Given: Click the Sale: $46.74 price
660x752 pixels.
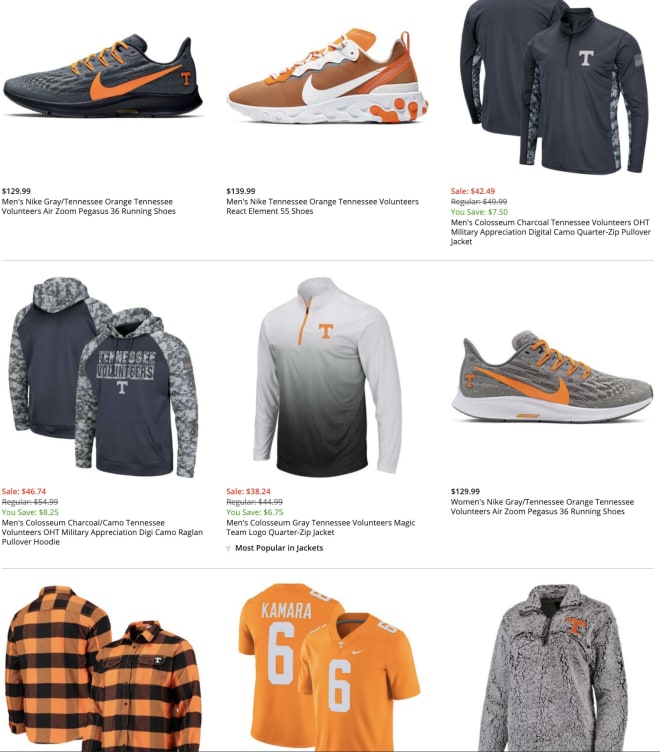Looking at the screenshot, I should [24, 491].
